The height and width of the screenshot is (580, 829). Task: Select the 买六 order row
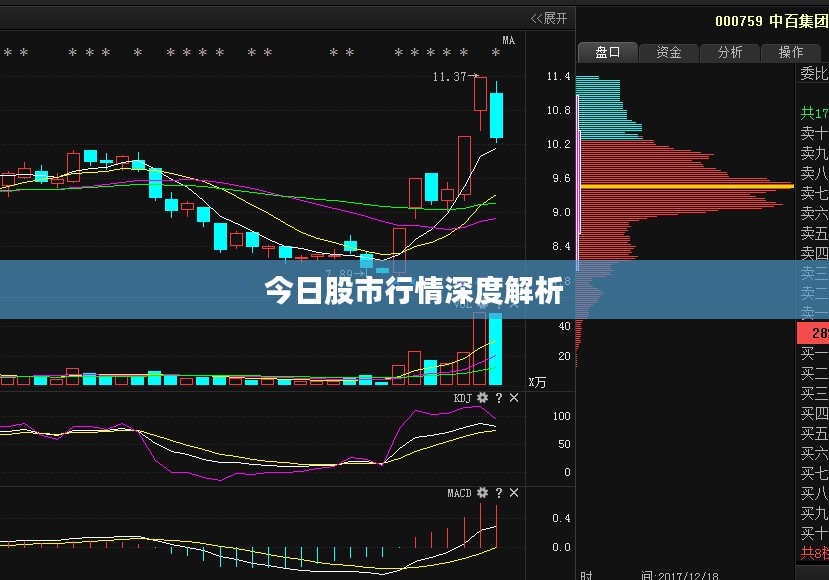(814, 453)
